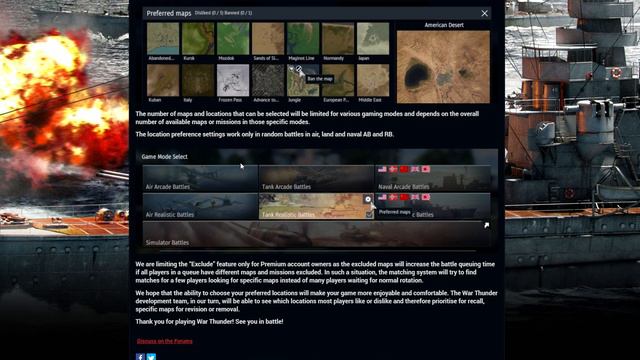Choose Air Realistic Battles game mode
The height and width of the screenshot is (360, 640).
click(x=200, y=206)
